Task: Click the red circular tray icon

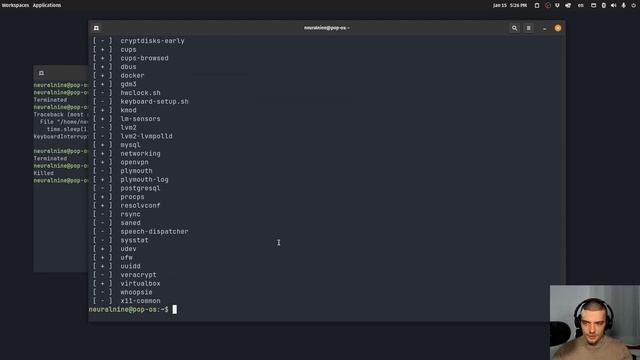Action: (548, 5)
